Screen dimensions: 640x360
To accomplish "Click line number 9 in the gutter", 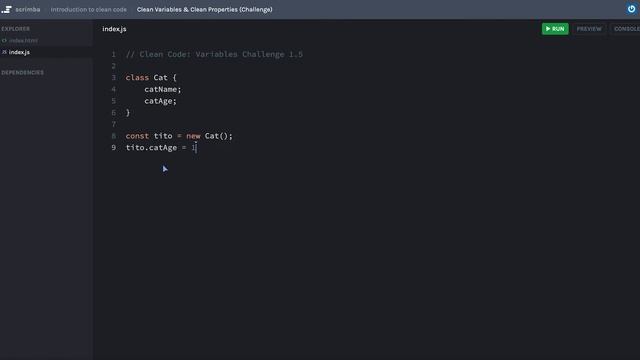I will [113, 148].
